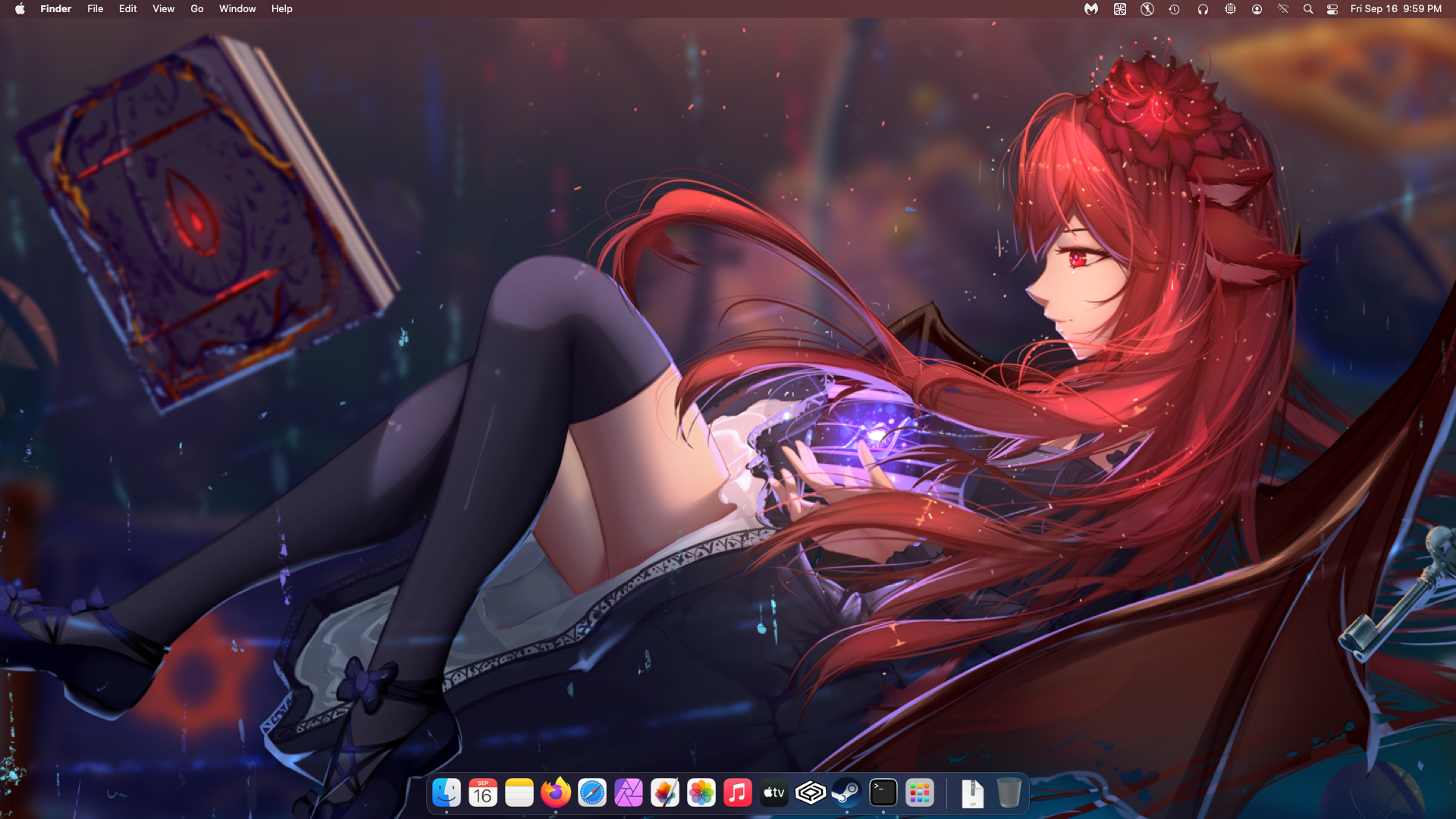Screen dimensions: 1456x819
Task: Open the Calendar app icon
Action: click(x=483, y=793)
